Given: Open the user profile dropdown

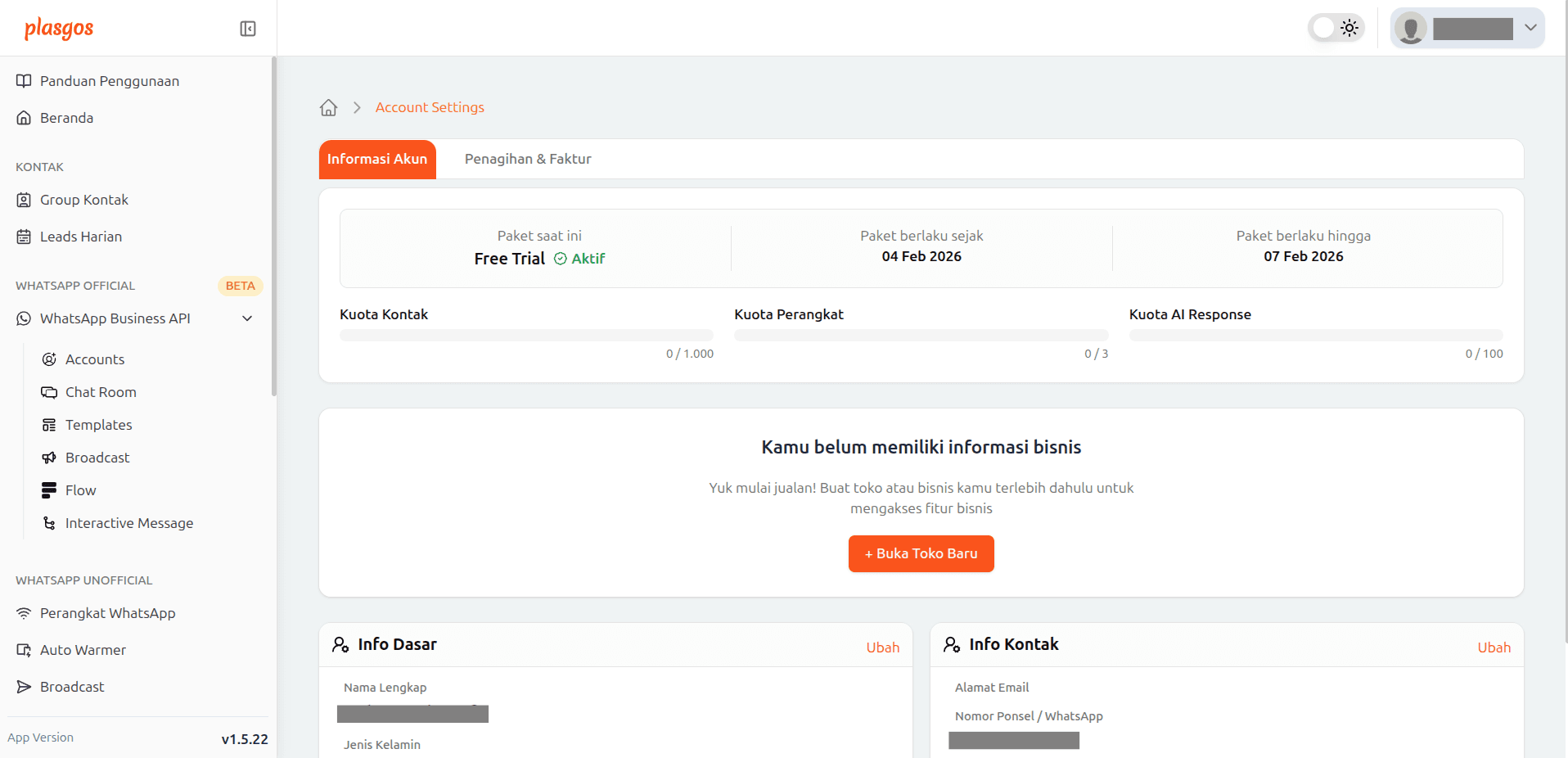Looking at the screenshot, I should coord(1530,28).
